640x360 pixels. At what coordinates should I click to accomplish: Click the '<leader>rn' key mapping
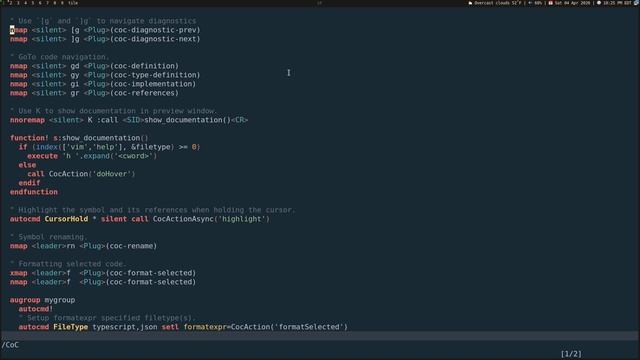tap(53, 245)
